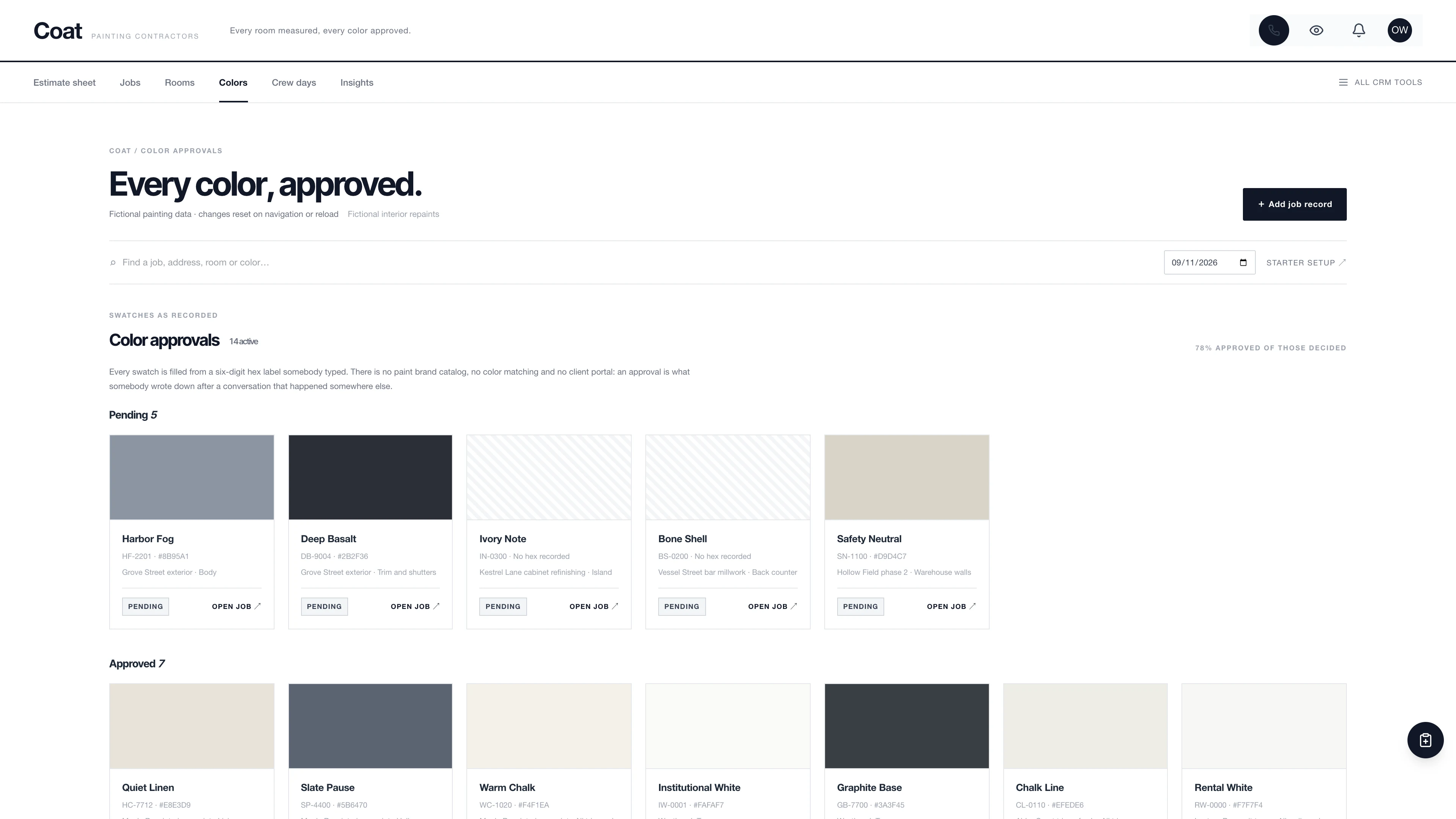1456x819 pixels.
Task: Open job for Safety Neutral
Action: click(951, 607)
